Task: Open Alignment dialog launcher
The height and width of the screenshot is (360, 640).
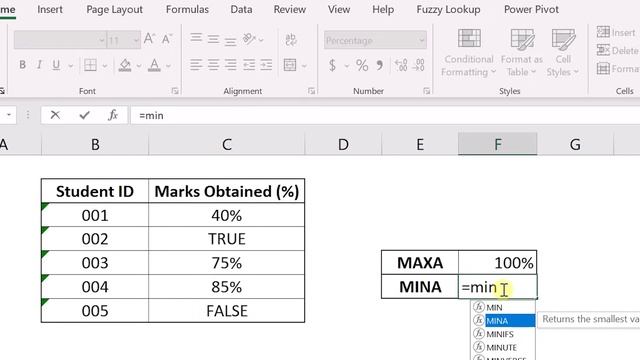Action: pos(311,91)
